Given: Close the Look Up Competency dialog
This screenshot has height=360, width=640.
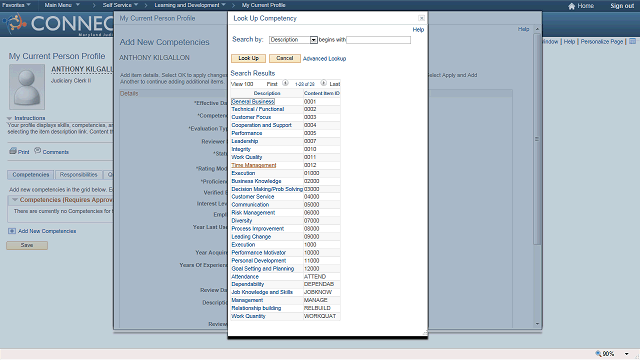Looking at the screenshot, I should click(421, 18).
